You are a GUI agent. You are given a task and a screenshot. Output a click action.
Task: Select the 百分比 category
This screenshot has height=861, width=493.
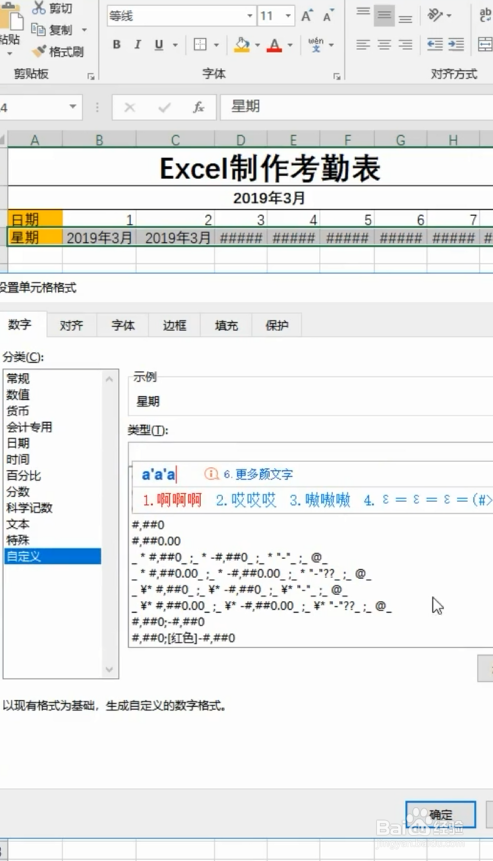[52, 476]
